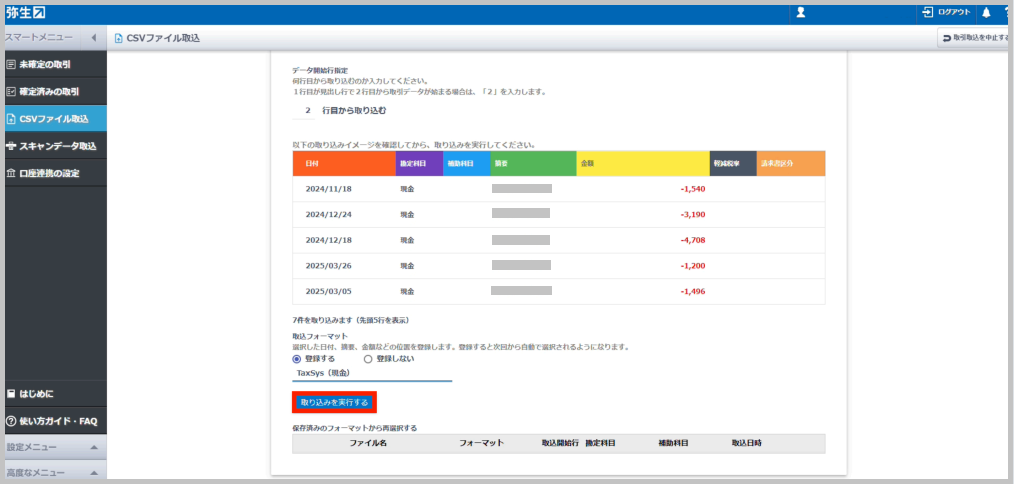Click orange 日付 column header
Screen dimensions: 1014x484
(344, 164)
